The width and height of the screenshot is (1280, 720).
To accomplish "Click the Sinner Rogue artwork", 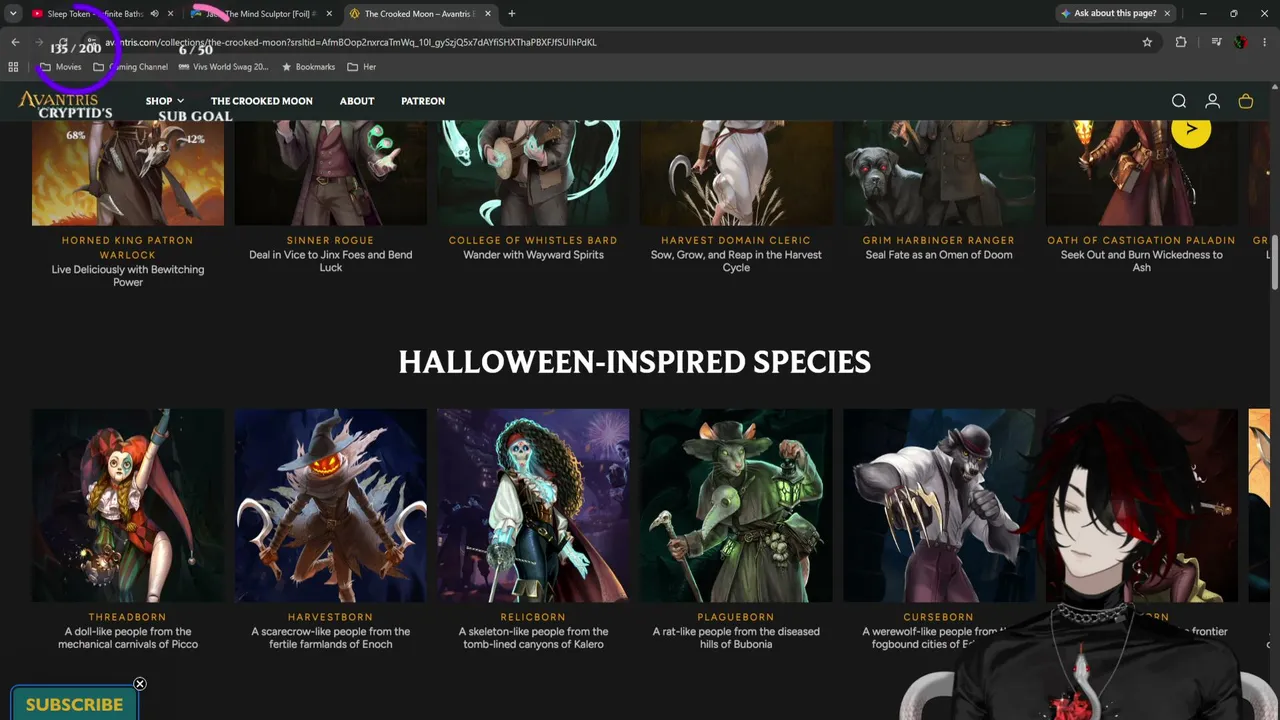I will [331, 172].
